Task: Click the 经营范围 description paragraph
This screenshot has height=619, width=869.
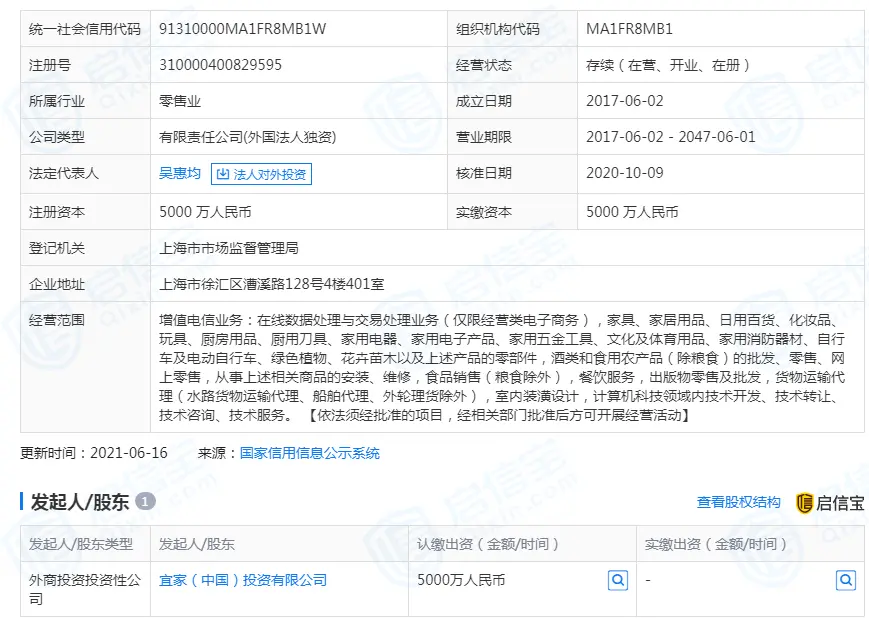Action: point(502,367)
